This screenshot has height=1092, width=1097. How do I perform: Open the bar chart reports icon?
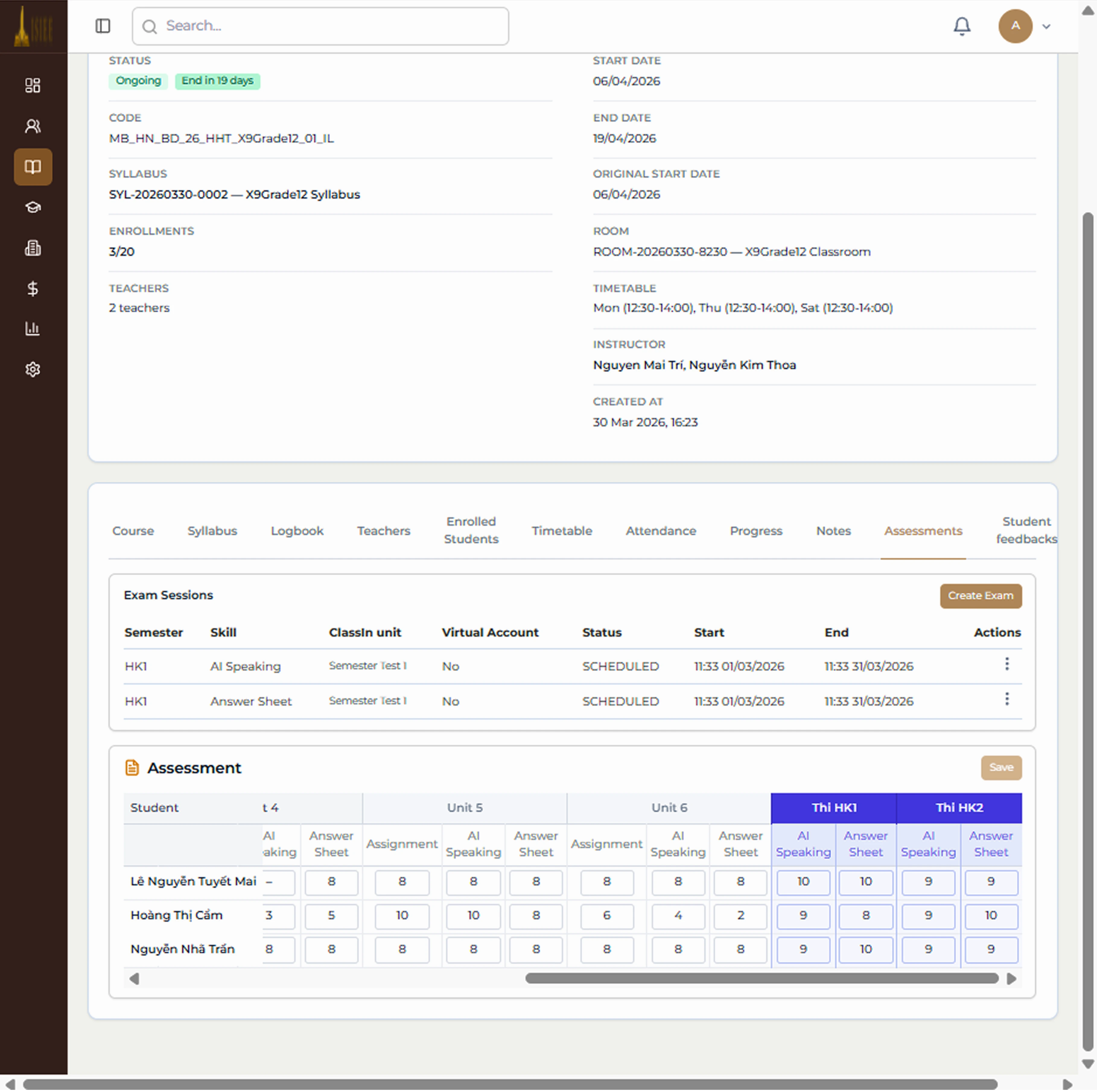(33, 329)
